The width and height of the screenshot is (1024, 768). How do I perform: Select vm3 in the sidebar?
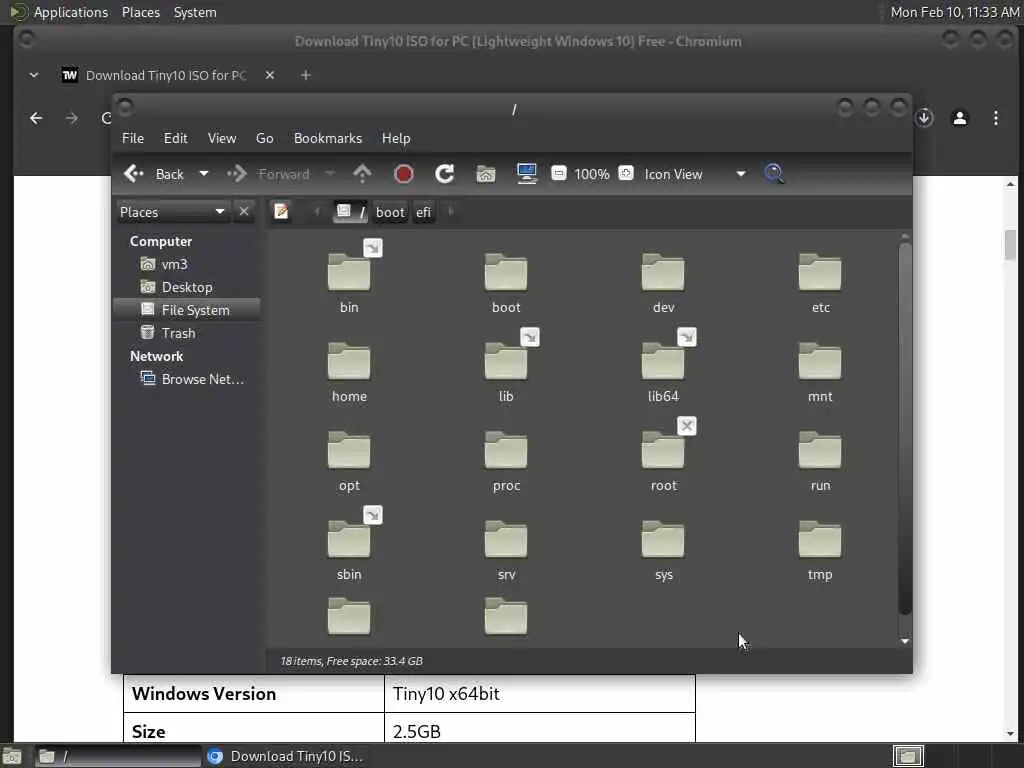174,264
